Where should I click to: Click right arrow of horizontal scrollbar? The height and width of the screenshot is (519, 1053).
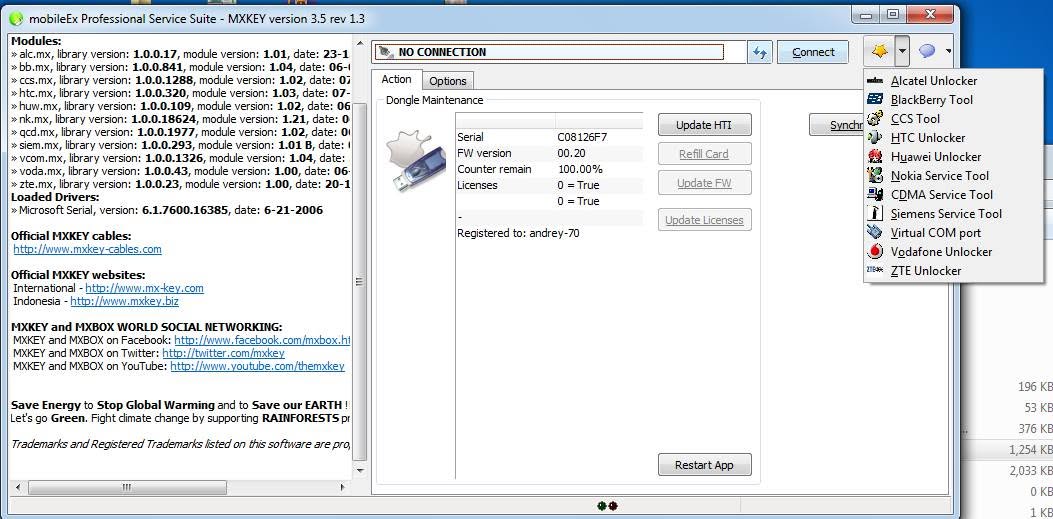tap(342, 487)
